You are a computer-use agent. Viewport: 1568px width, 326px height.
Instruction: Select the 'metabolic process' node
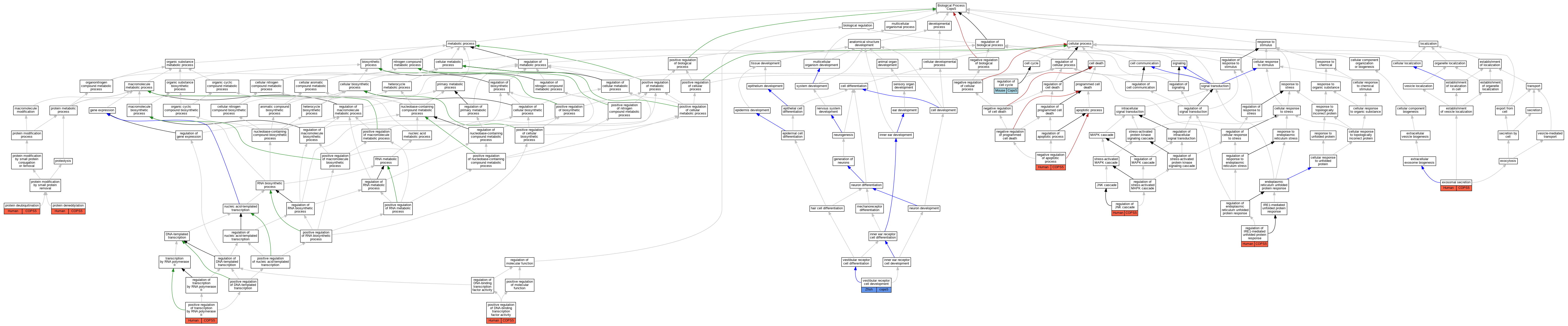(461, 44)
